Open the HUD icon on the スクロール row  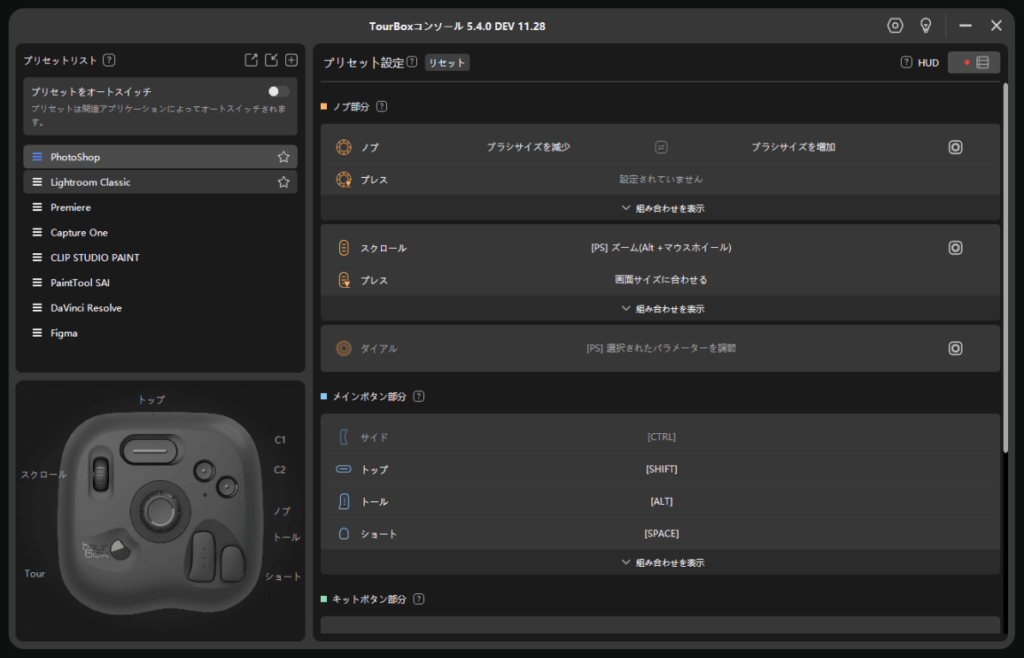(x=955, y=248)
